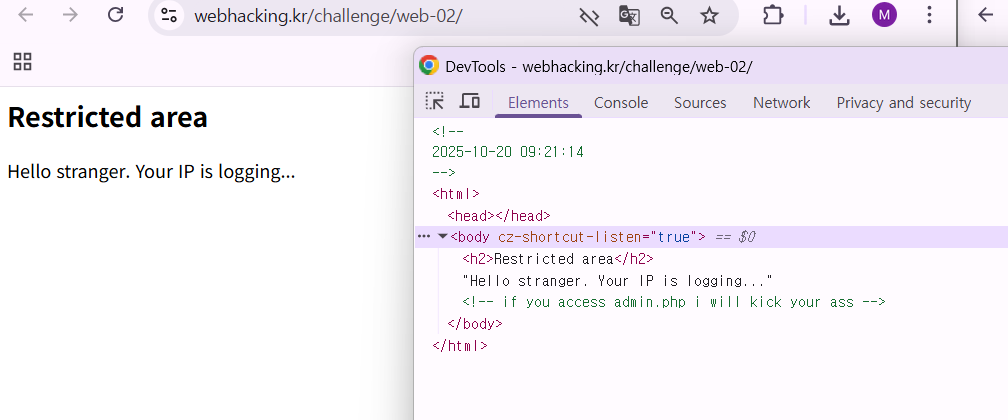Click the zoom magnifier icon
Image resolution: width=1008 pixels, height=420 pixels.
pyautogui.click(x=669, y=15)
